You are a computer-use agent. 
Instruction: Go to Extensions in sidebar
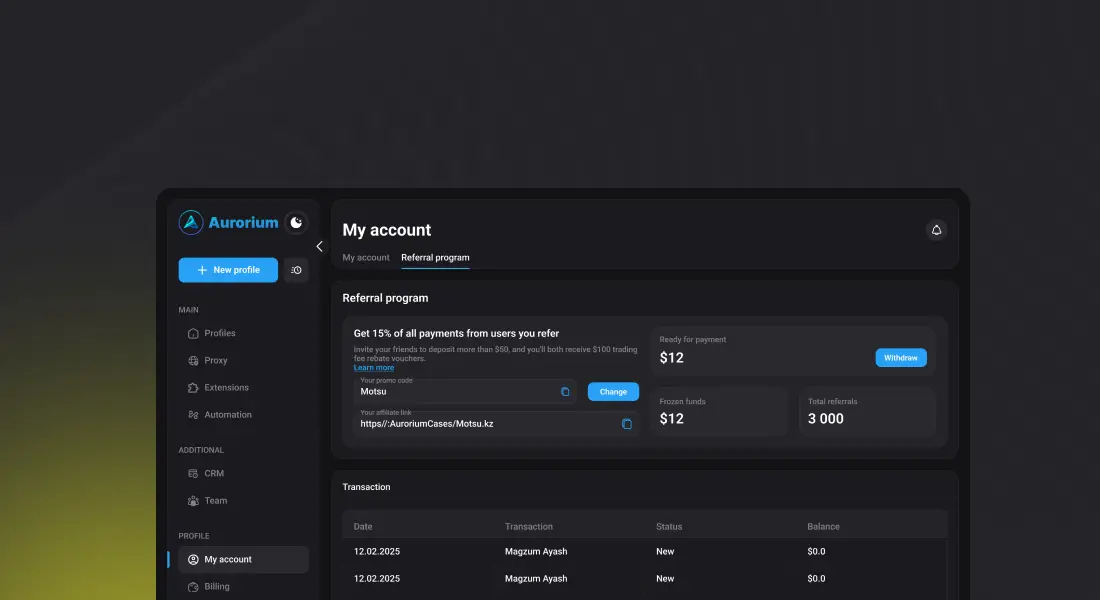pos(226,387)
